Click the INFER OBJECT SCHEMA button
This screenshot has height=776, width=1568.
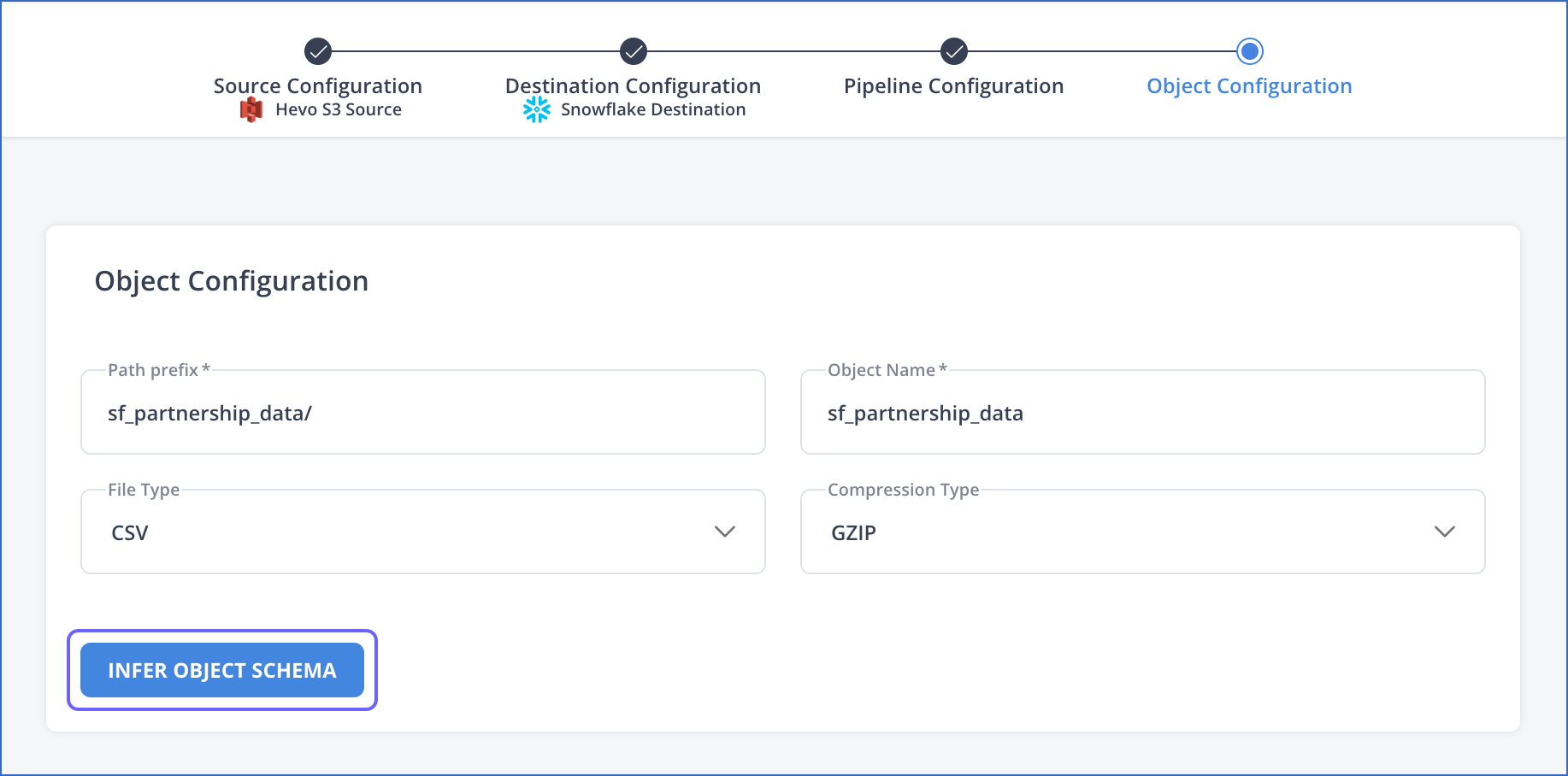222,670
